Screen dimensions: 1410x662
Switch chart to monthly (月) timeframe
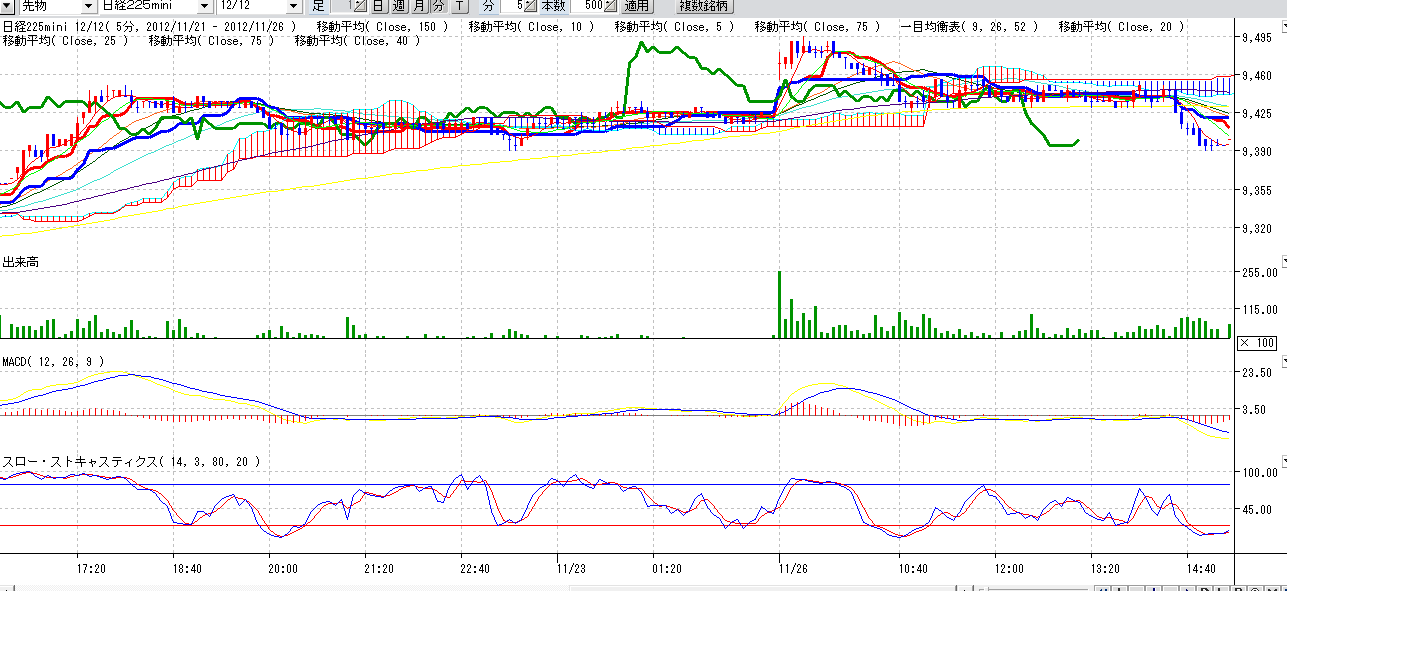pyautogui.click(x=419, y=5)
